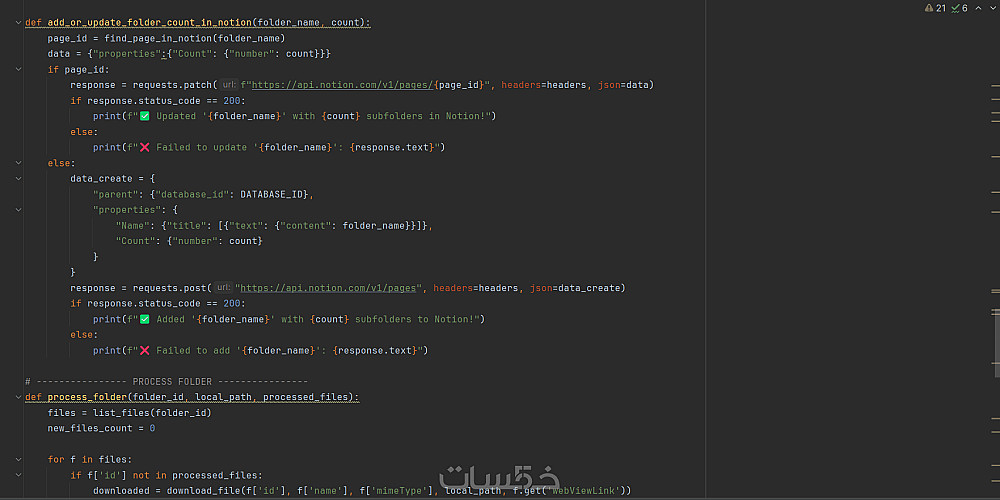Fold the 'for f in files:' loop
Screen dimensions: 1000x500
click(x=18, y=459)
